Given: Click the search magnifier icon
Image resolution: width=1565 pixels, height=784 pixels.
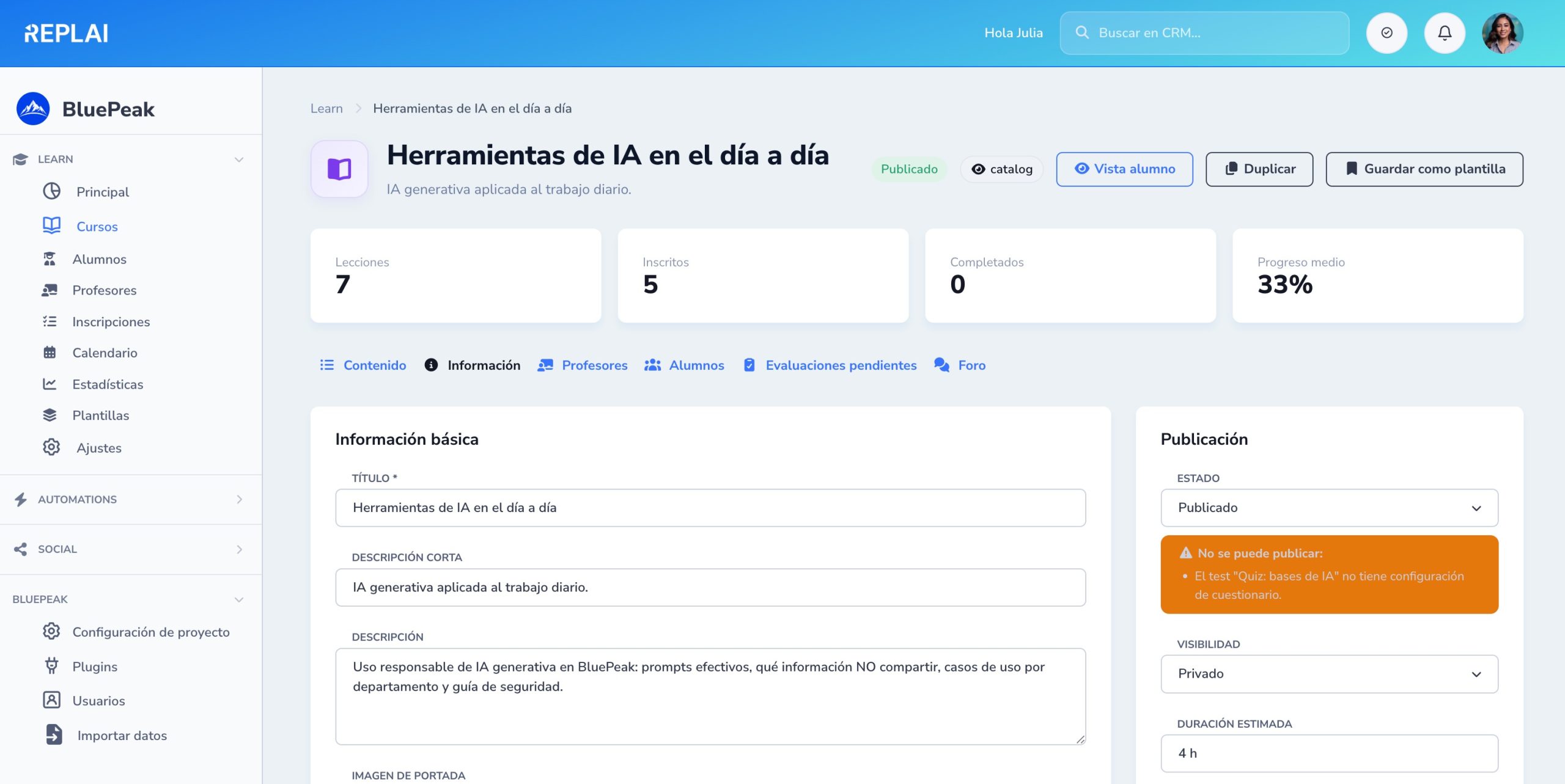Looking at the screenshot, I should (1082, 32).
